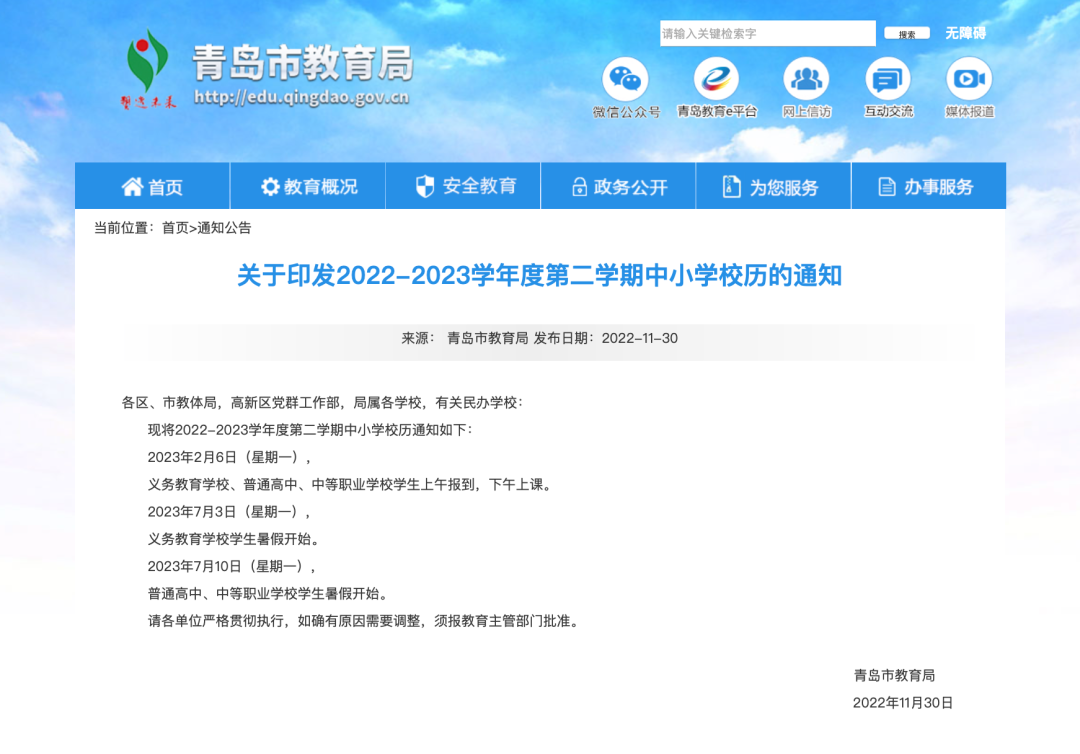Click the salutation line starting 各区、市教体局
Screen dimensions: 1080x754
point(322,403)
